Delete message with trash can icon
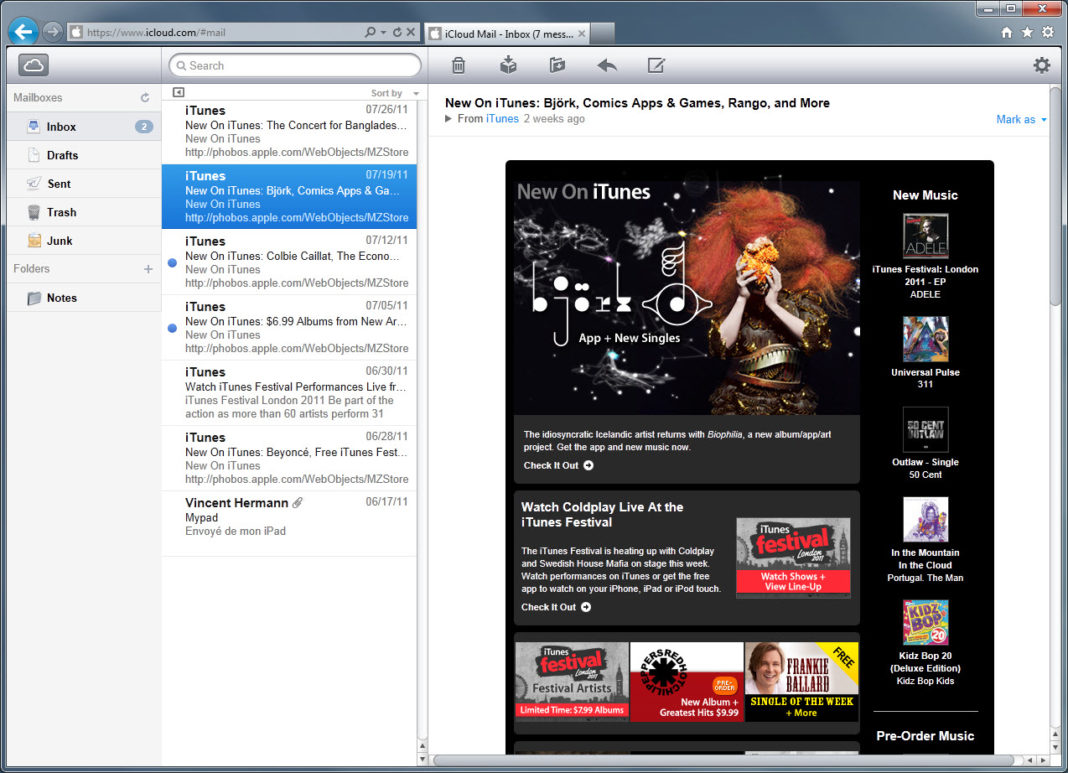1068x773 pixels. click(x=458, y=65)
